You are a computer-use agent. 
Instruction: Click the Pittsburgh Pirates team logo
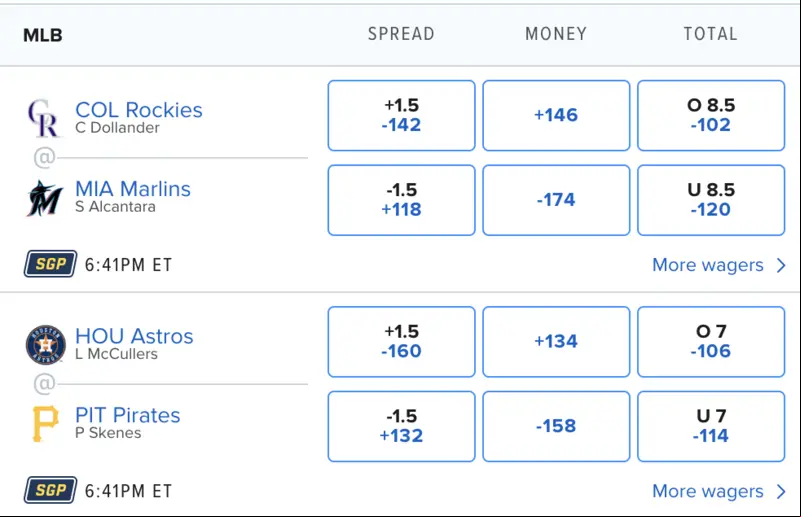pyautogui.click(x=45, y=424)
